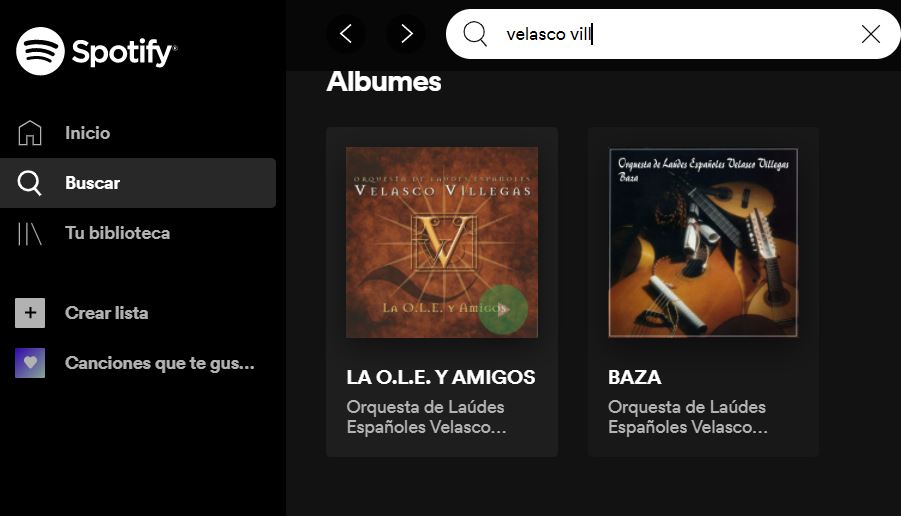Open Canciones que te gustan playlist
Screen dimensions: 901x516
click(159, 363)
